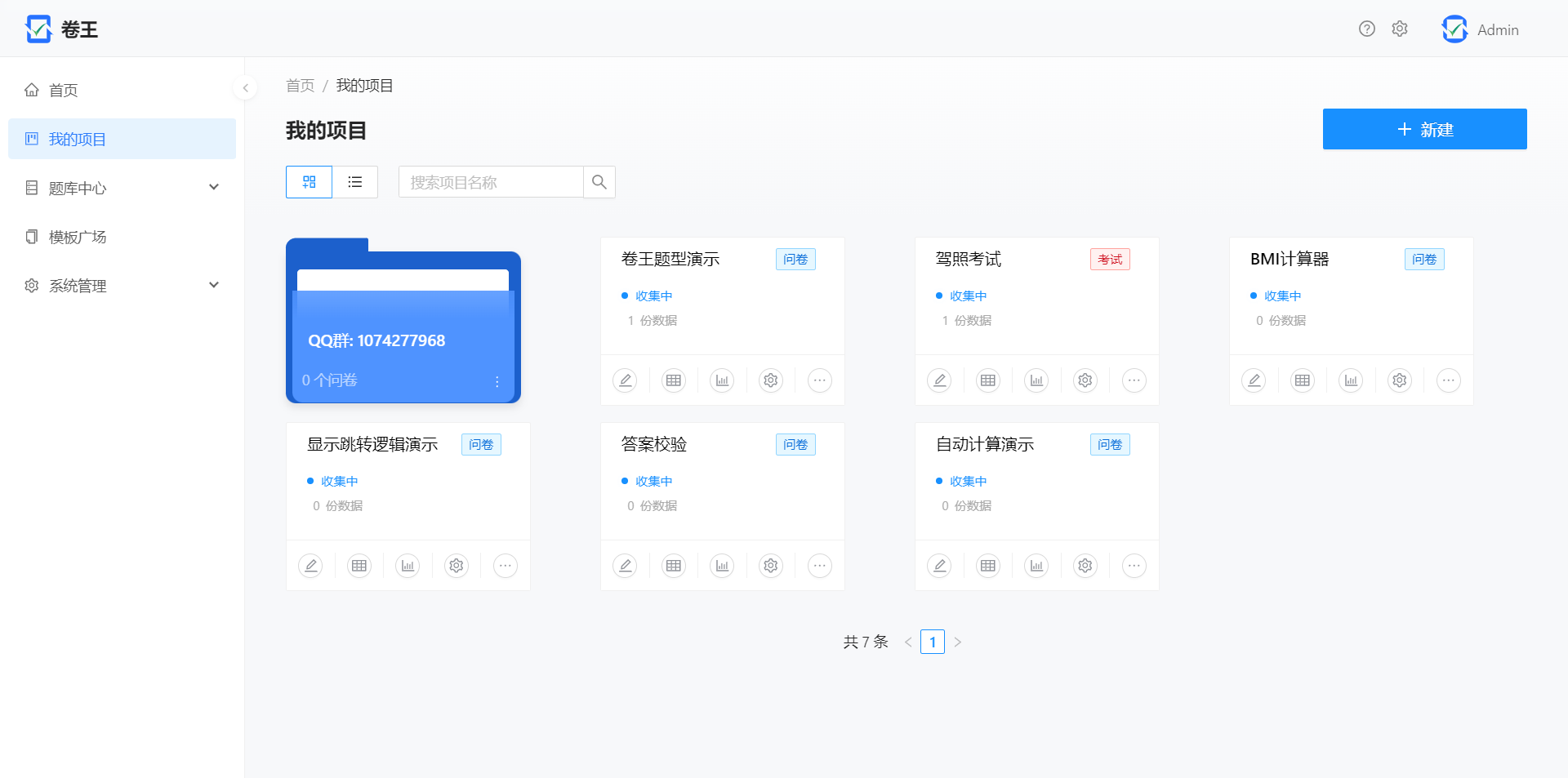Open data table of BMI计算器

point(1303,380)
